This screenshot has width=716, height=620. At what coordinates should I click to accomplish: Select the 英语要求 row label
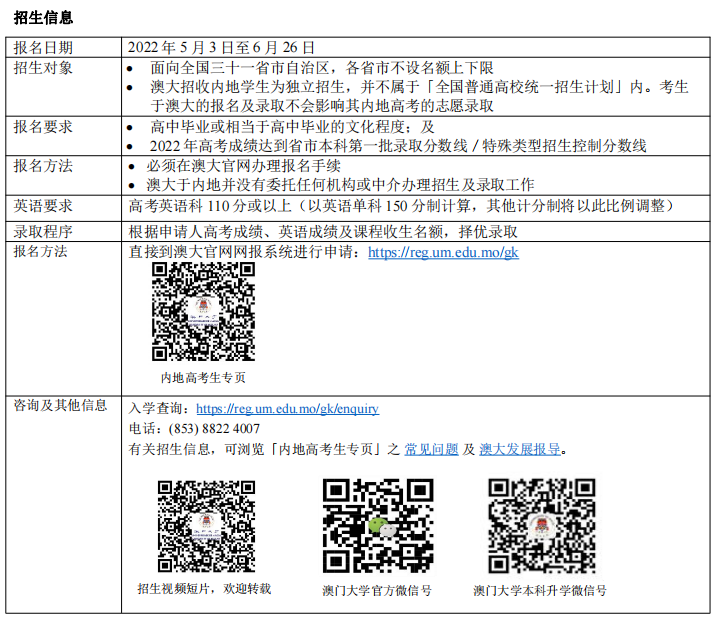[x=43, y=206]
